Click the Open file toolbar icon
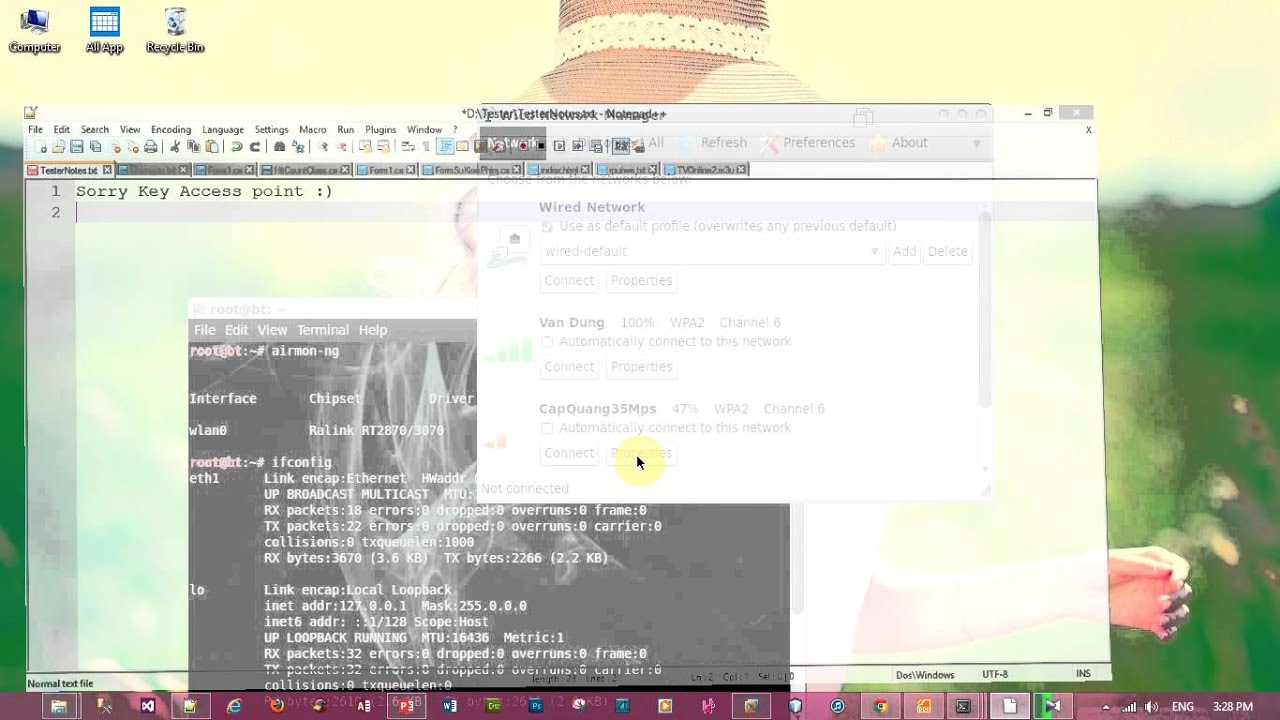The width and height of the screenshot is (1280, 720). coord(59,147)
